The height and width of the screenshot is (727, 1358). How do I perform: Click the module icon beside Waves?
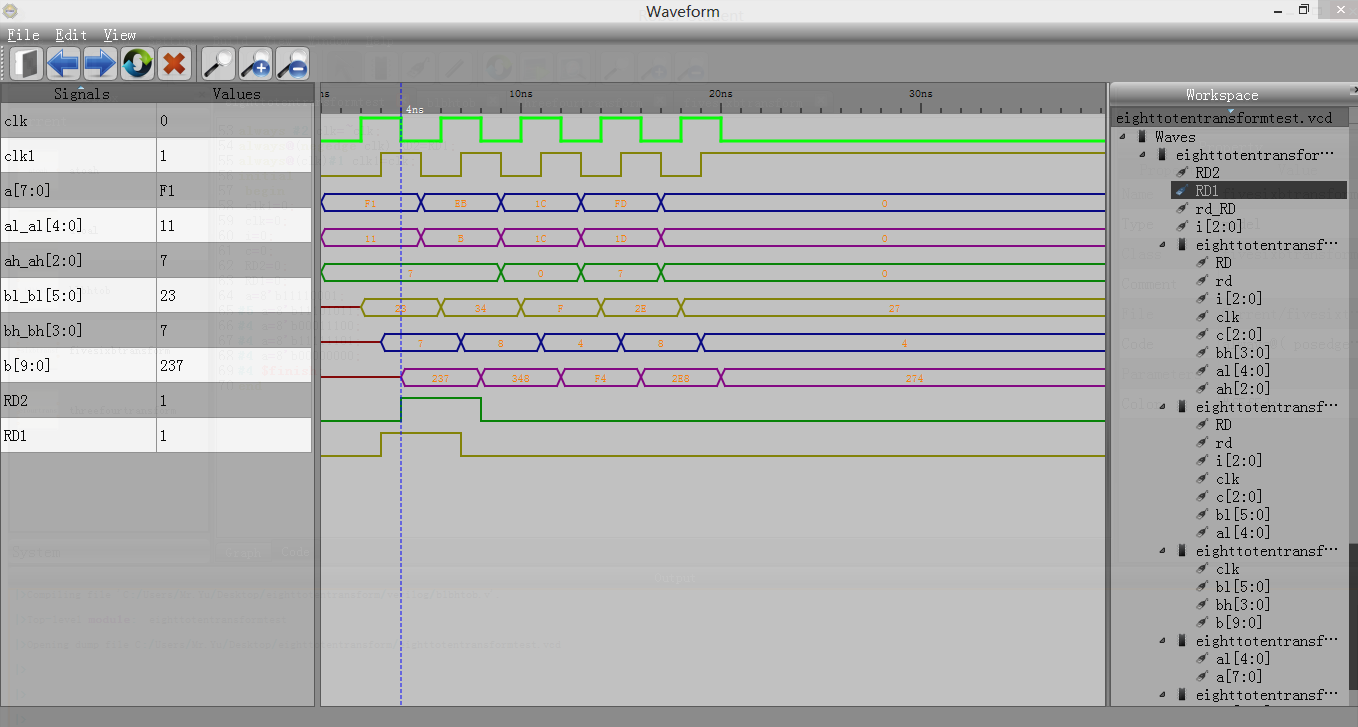pos(1142,137)
